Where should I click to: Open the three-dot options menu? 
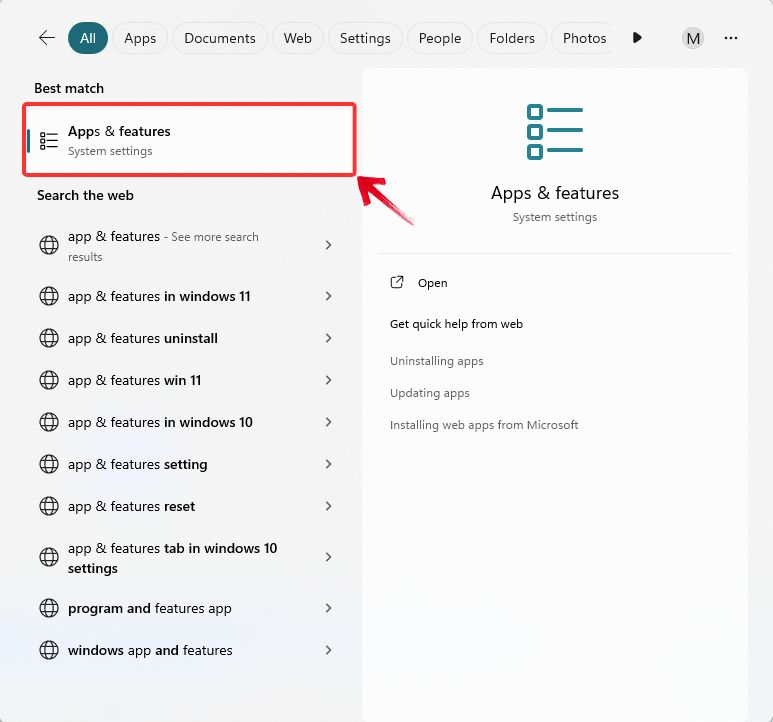[x=731, y=38]
